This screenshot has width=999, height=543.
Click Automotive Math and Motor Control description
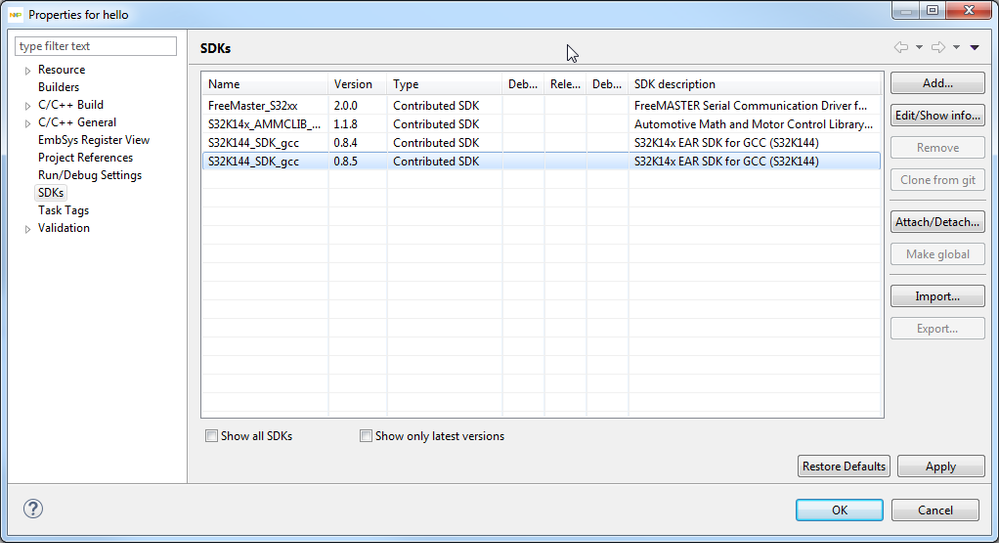(753, 124)
